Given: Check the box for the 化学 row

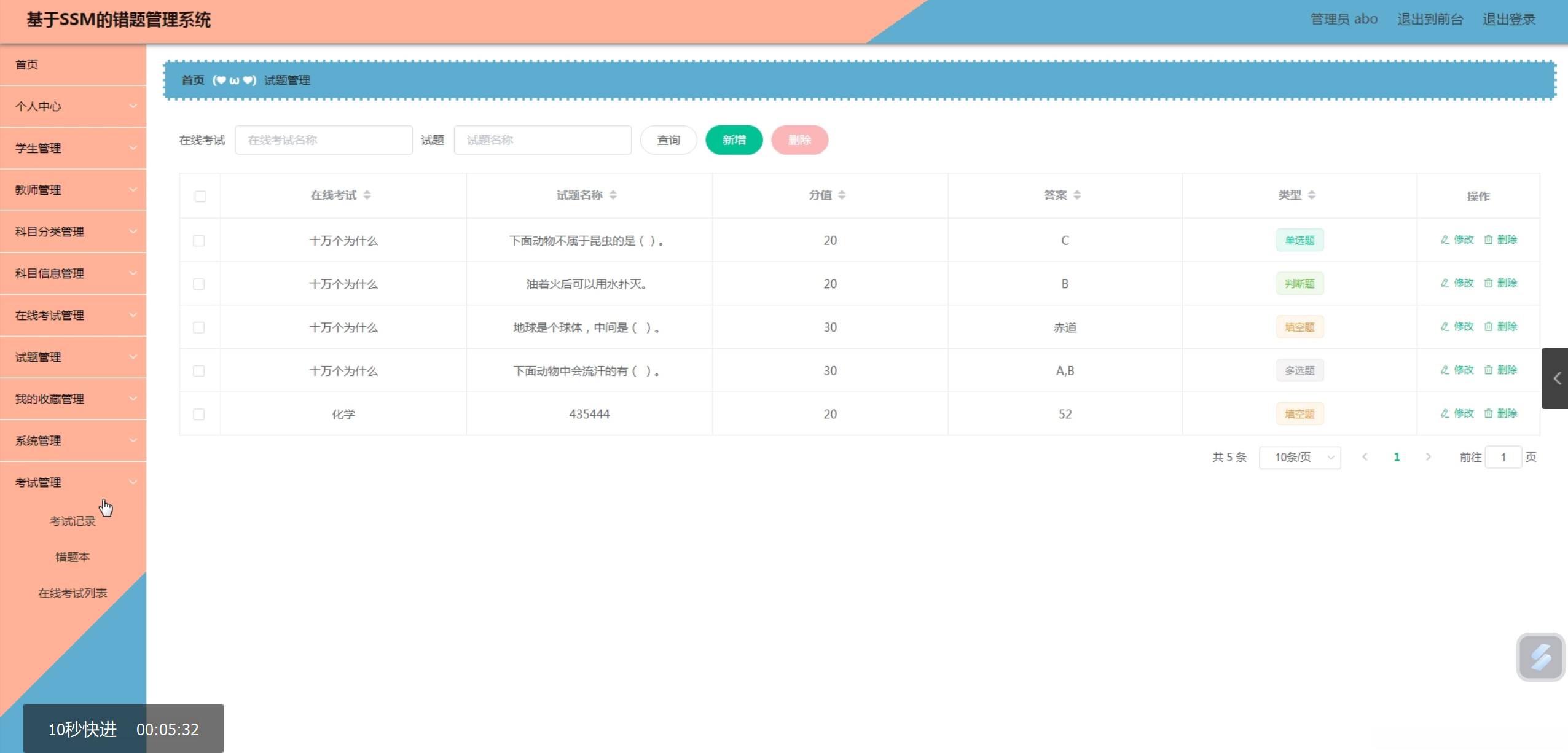Looking at the screenshot, I should tap(199, 415).
